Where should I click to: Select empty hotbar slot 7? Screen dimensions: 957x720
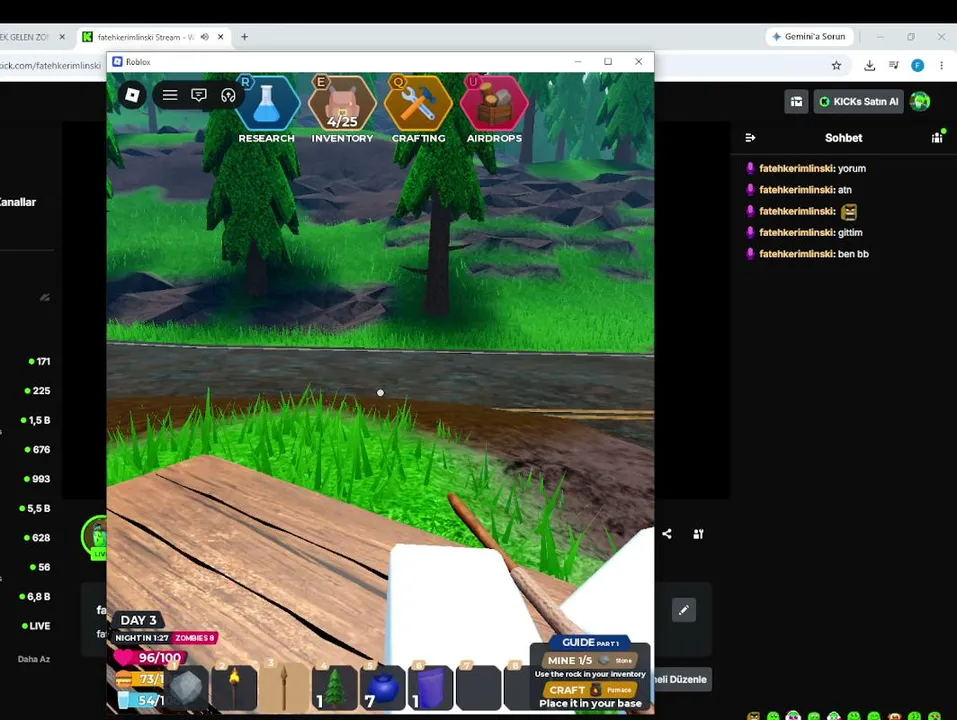[x=478, y=688]
